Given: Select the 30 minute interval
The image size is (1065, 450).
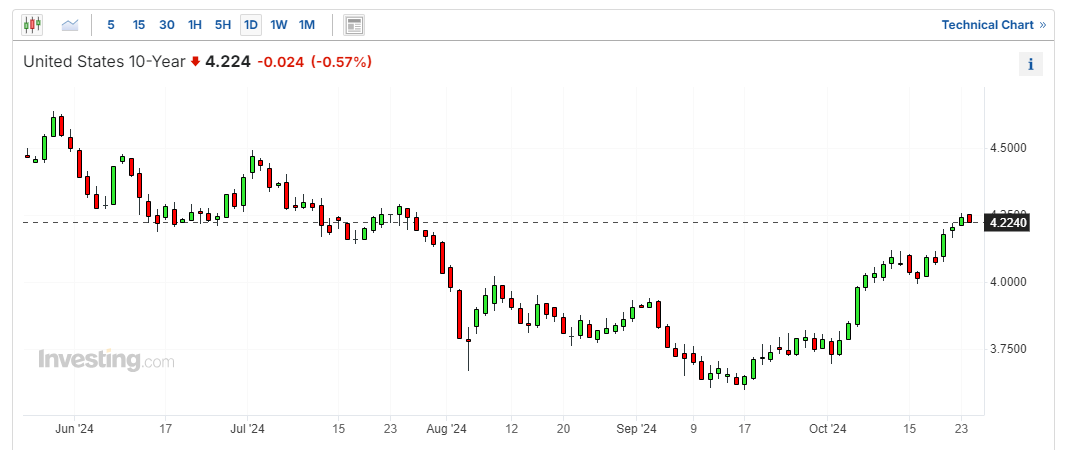Looking at the screenshot, I should (166, 25).
